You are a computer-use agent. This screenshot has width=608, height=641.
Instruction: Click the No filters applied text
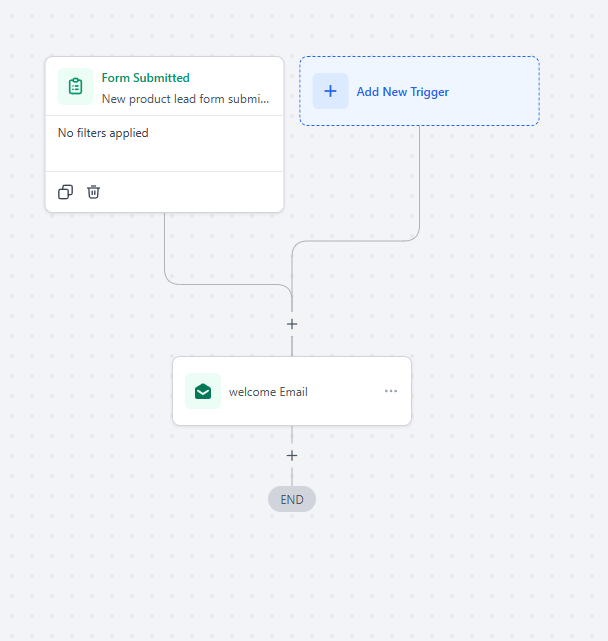[103, 133]
